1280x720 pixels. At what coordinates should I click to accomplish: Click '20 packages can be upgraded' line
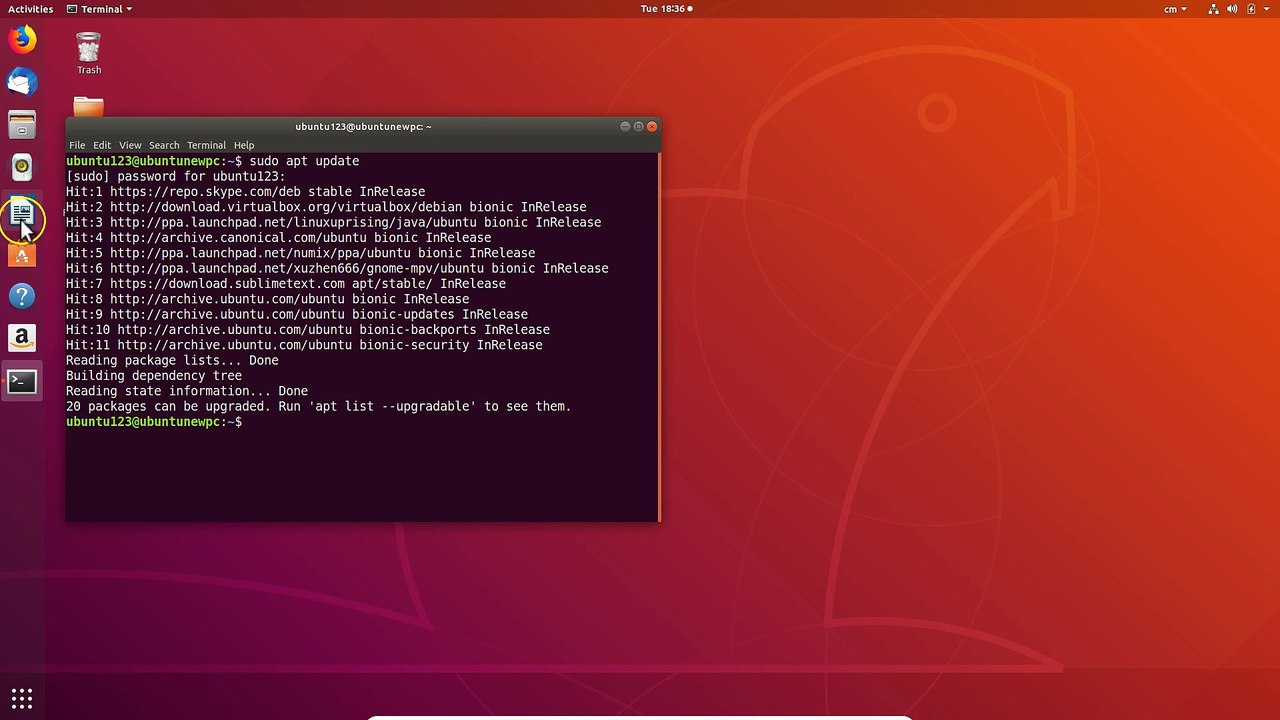(x=318, y=407)
